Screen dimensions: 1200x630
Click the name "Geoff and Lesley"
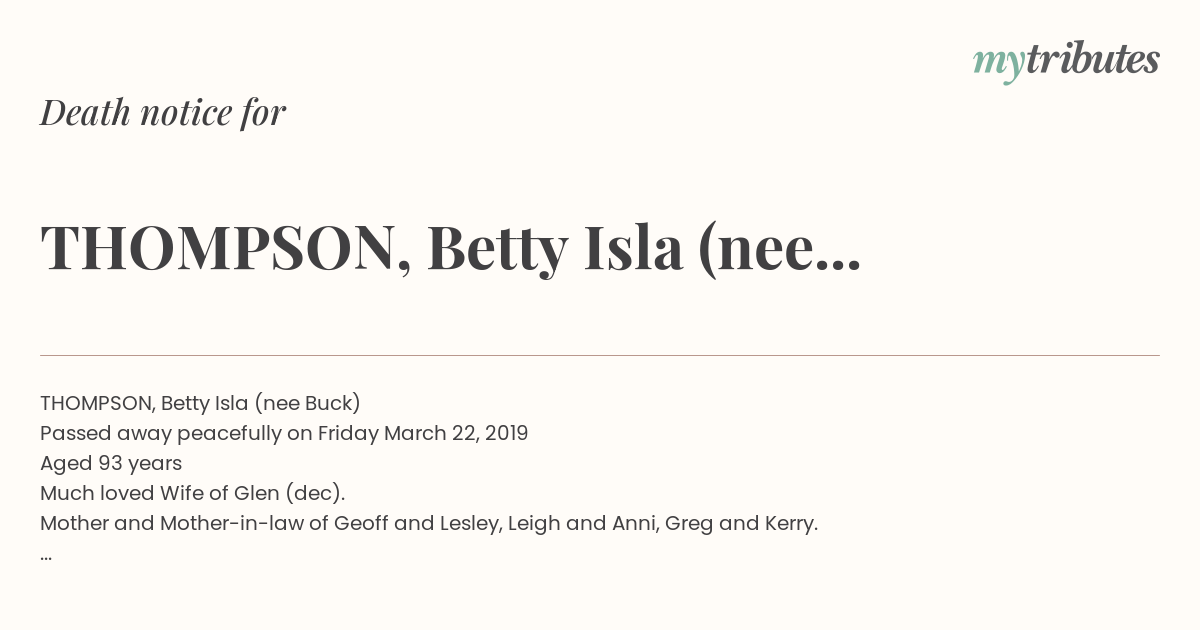tap(417, 523)
